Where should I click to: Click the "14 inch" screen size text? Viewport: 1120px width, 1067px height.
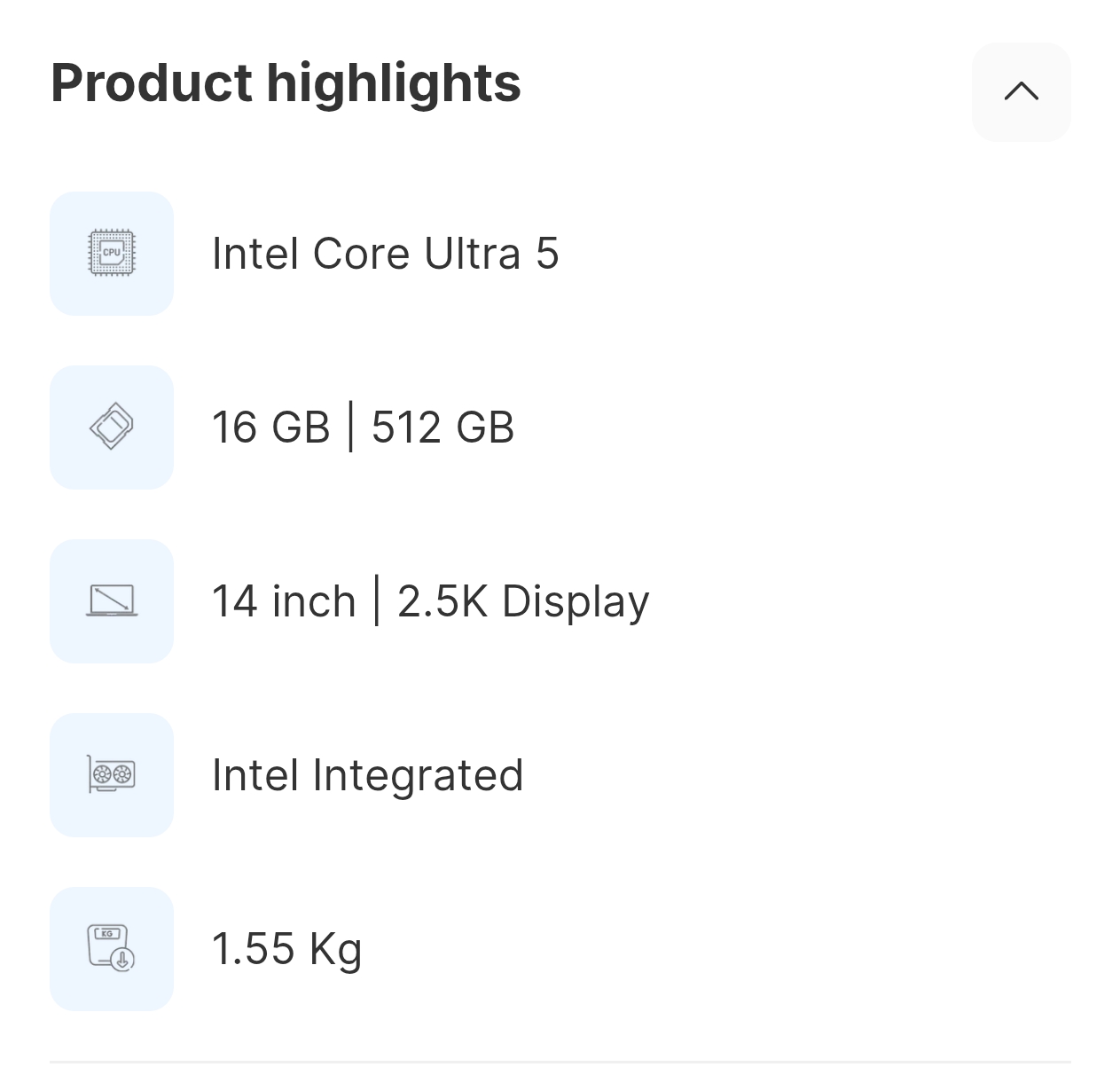pyautogui.click(x=284, y=600)
